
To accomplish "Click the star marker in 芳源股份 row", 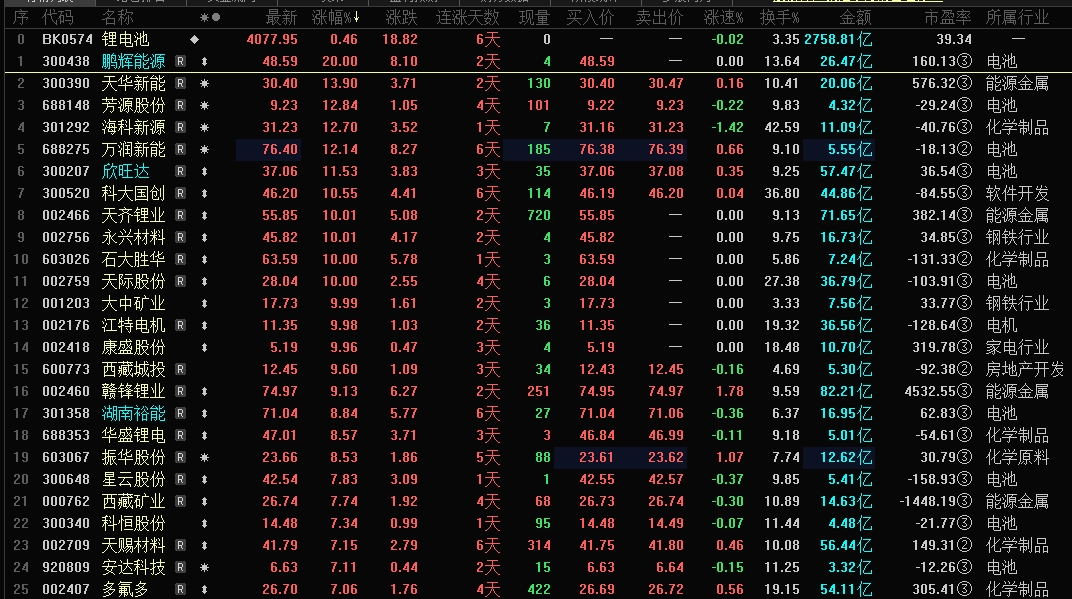I will pos(204,105).
